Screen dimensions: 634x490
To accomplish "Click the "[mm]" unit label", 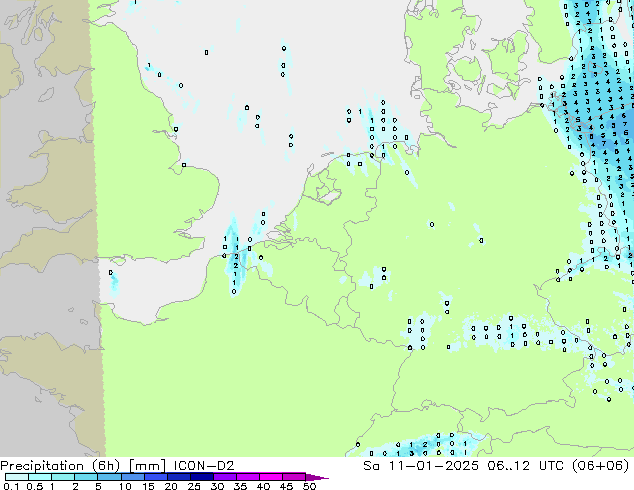I will pyautogui.click(x=147, y=466).
